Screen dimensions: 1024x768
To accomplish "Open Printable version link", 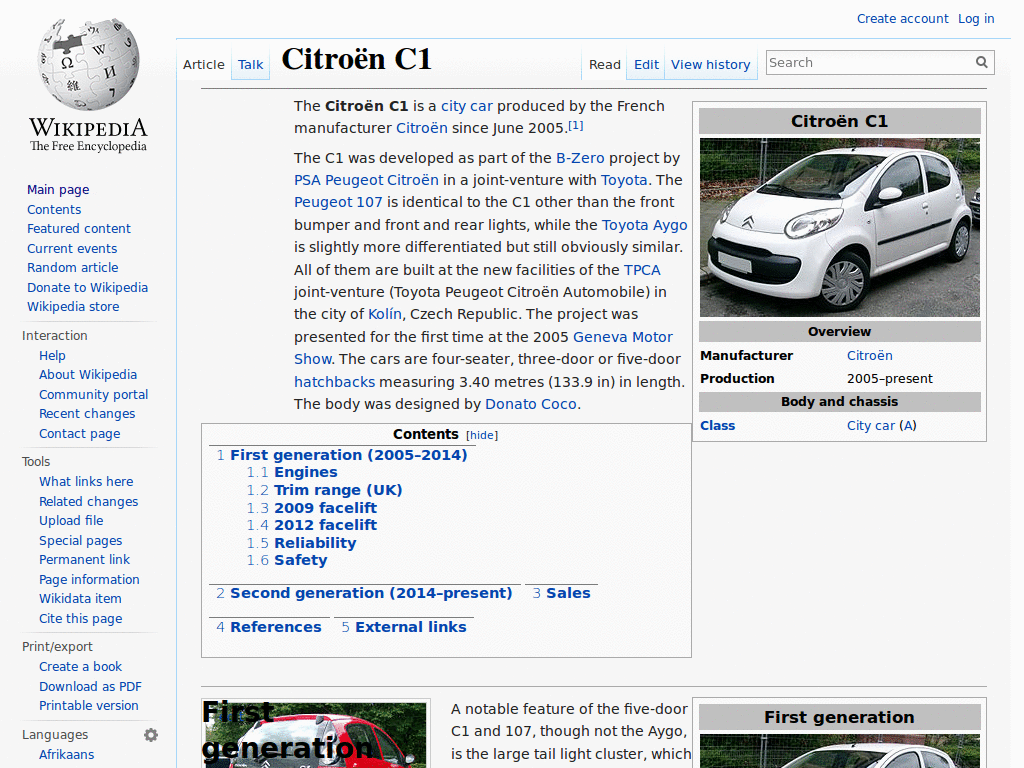I will pos(89,705).
